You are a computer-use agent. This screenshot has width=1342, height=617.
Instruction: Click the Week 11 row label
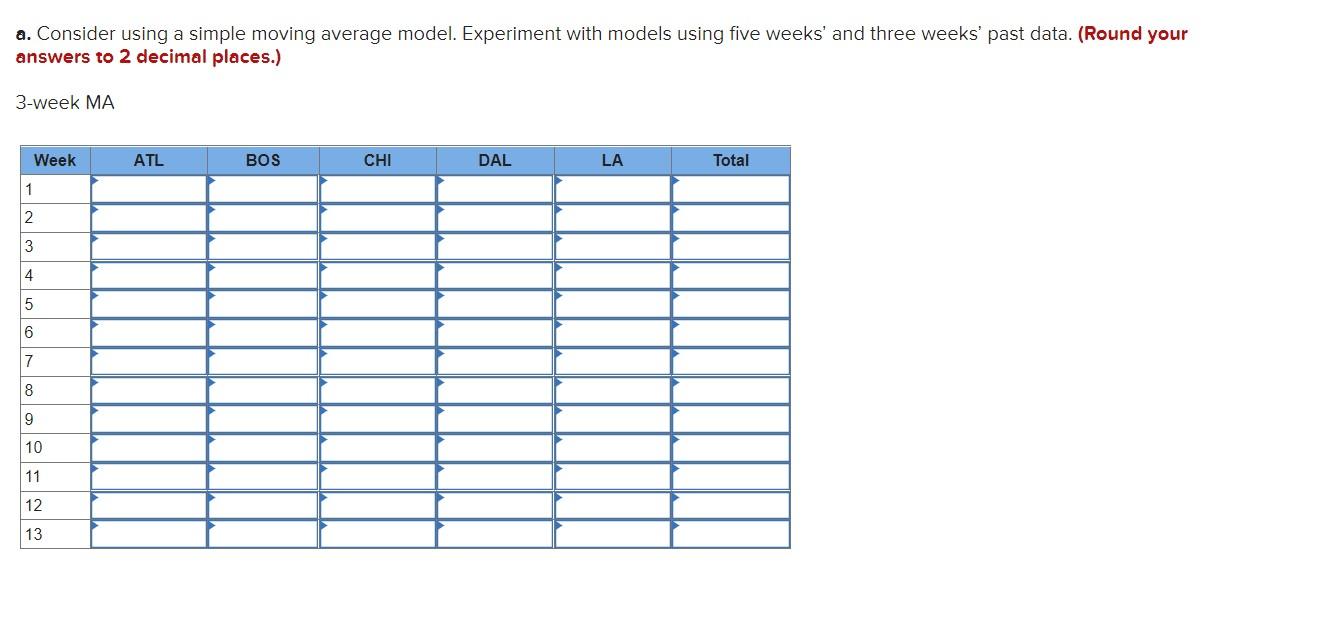click(x=34, y=476)
